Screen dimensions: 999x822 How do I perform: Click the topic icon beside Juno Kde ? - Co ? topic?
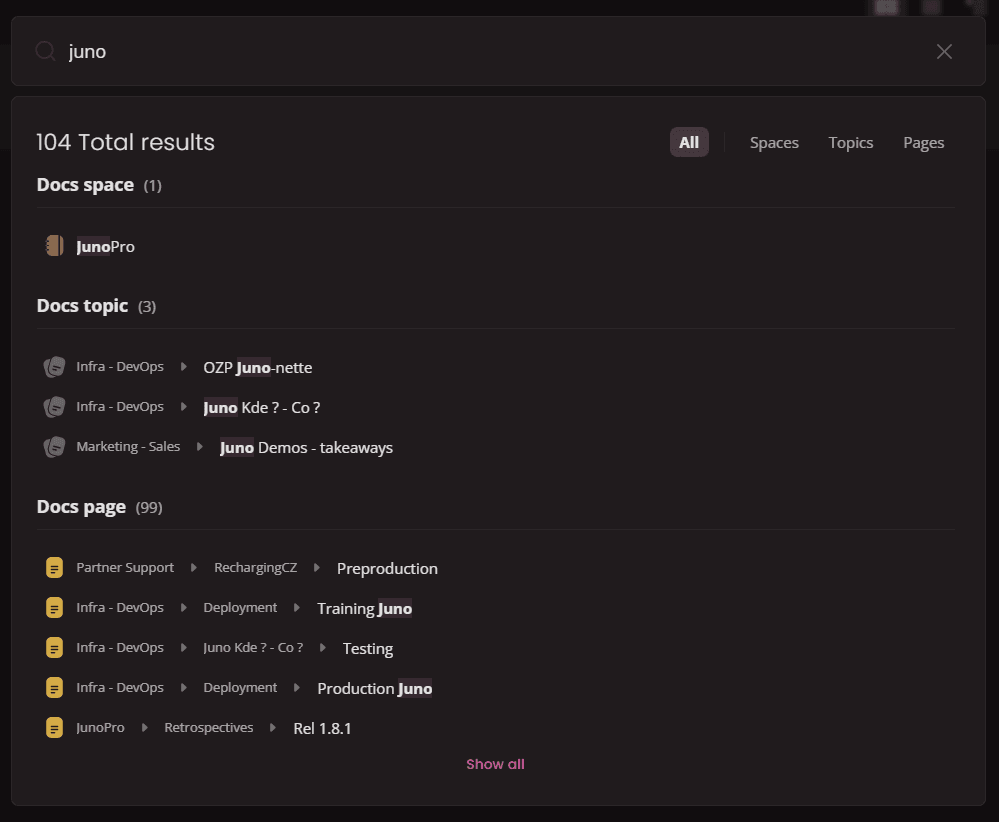[x=54, y=407]
